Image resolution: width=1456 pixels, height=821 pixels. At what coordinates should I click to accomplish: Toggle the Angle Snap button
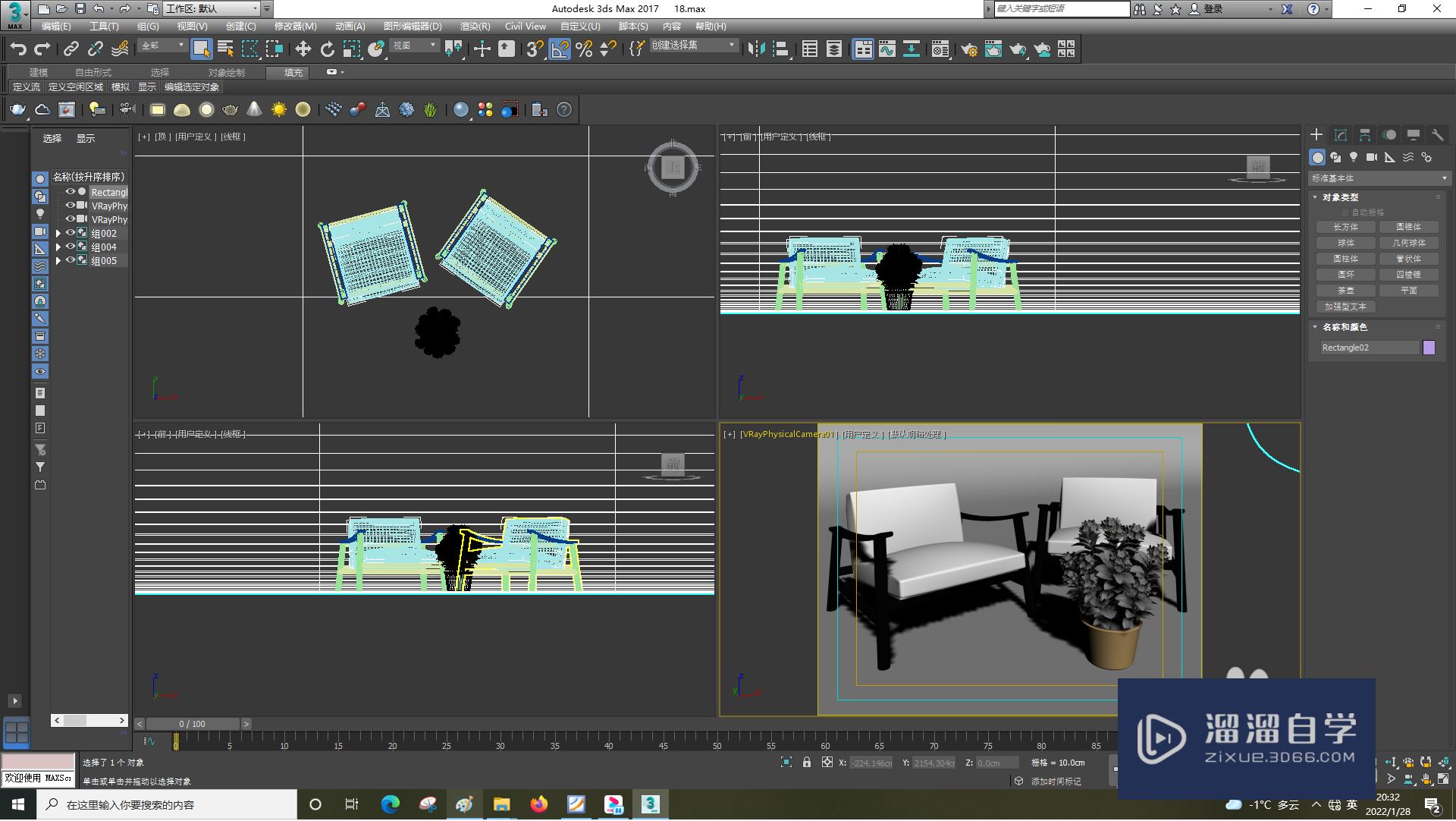click(560, 49)
